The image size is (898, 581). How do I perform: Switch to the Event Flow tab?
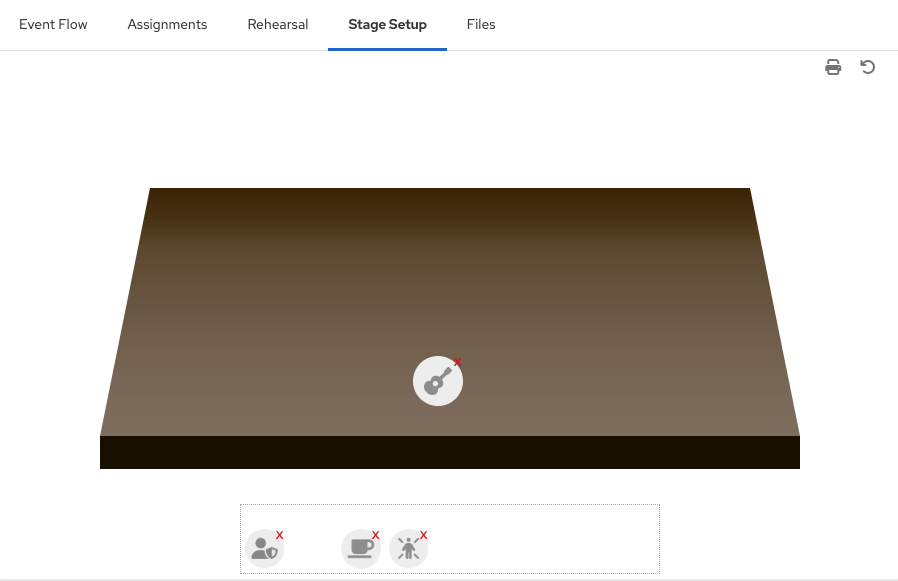pos(53,24)
